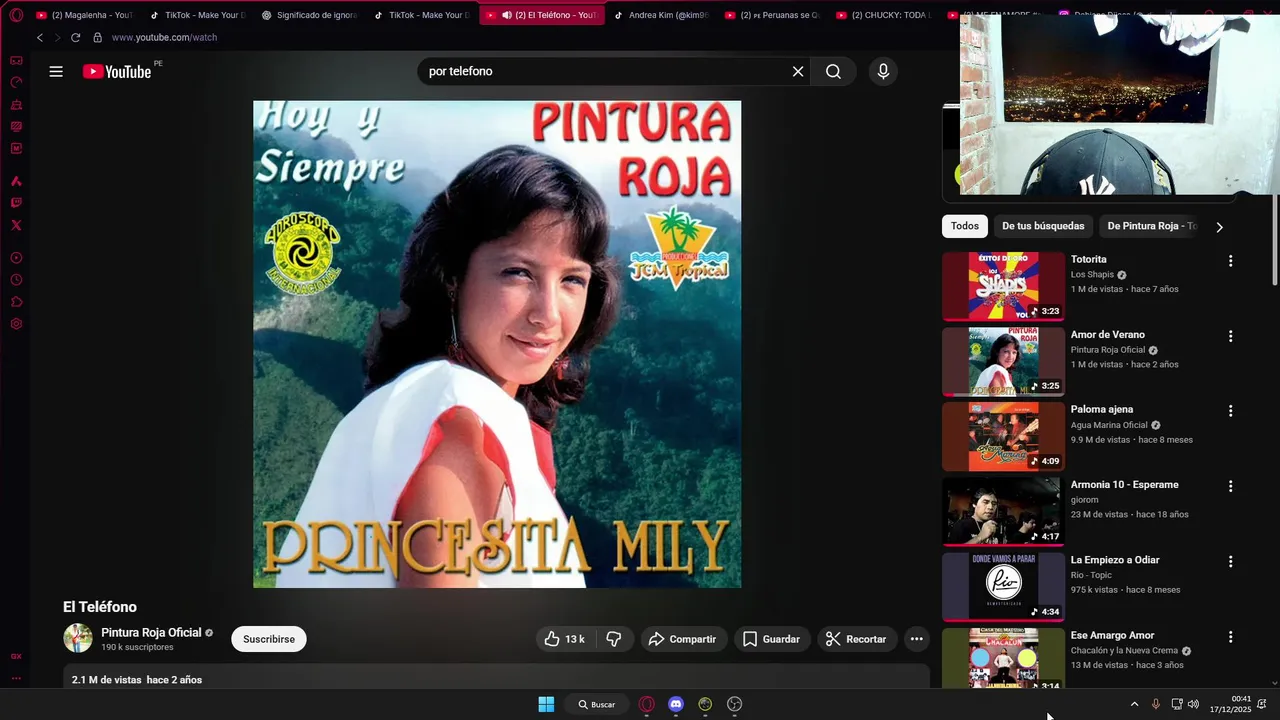This screenshot has width=1280, height=720.
Task: Open the Player icon in sidebar
Action: [16, 258]
